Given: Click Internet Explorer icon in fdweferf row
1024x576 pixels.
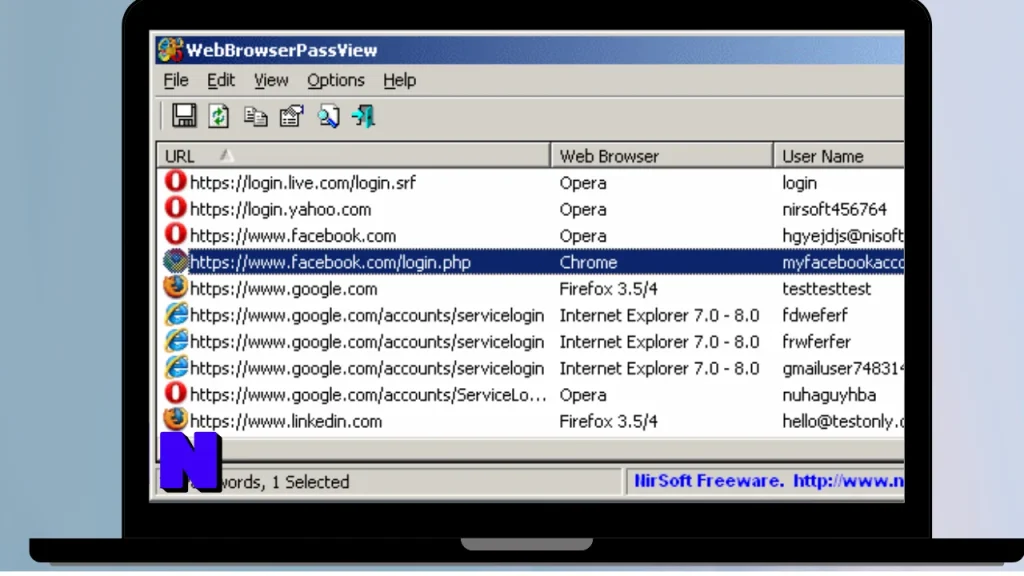Looking at the screenshot, I should tap(176, 314).
